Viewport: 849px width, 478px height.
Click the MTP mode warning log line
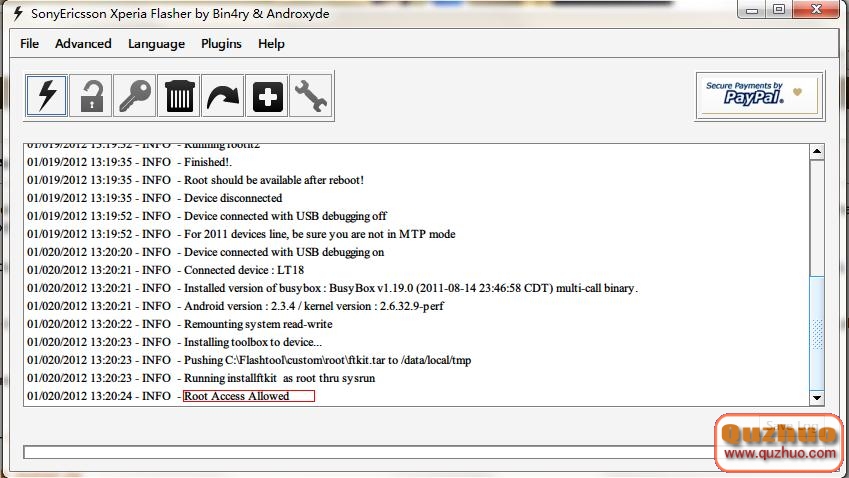coord(241,234)
